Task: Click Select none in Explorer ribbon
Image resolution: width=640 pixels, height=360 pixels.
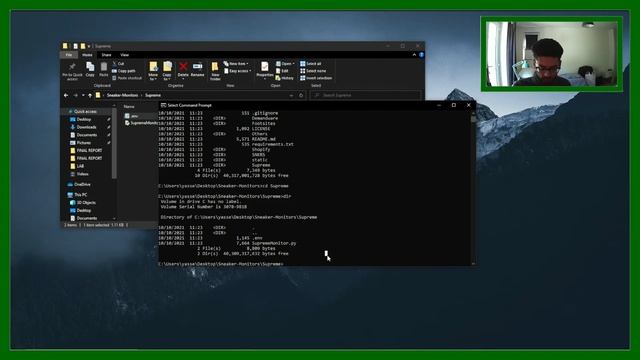Action: click(313, 71)
